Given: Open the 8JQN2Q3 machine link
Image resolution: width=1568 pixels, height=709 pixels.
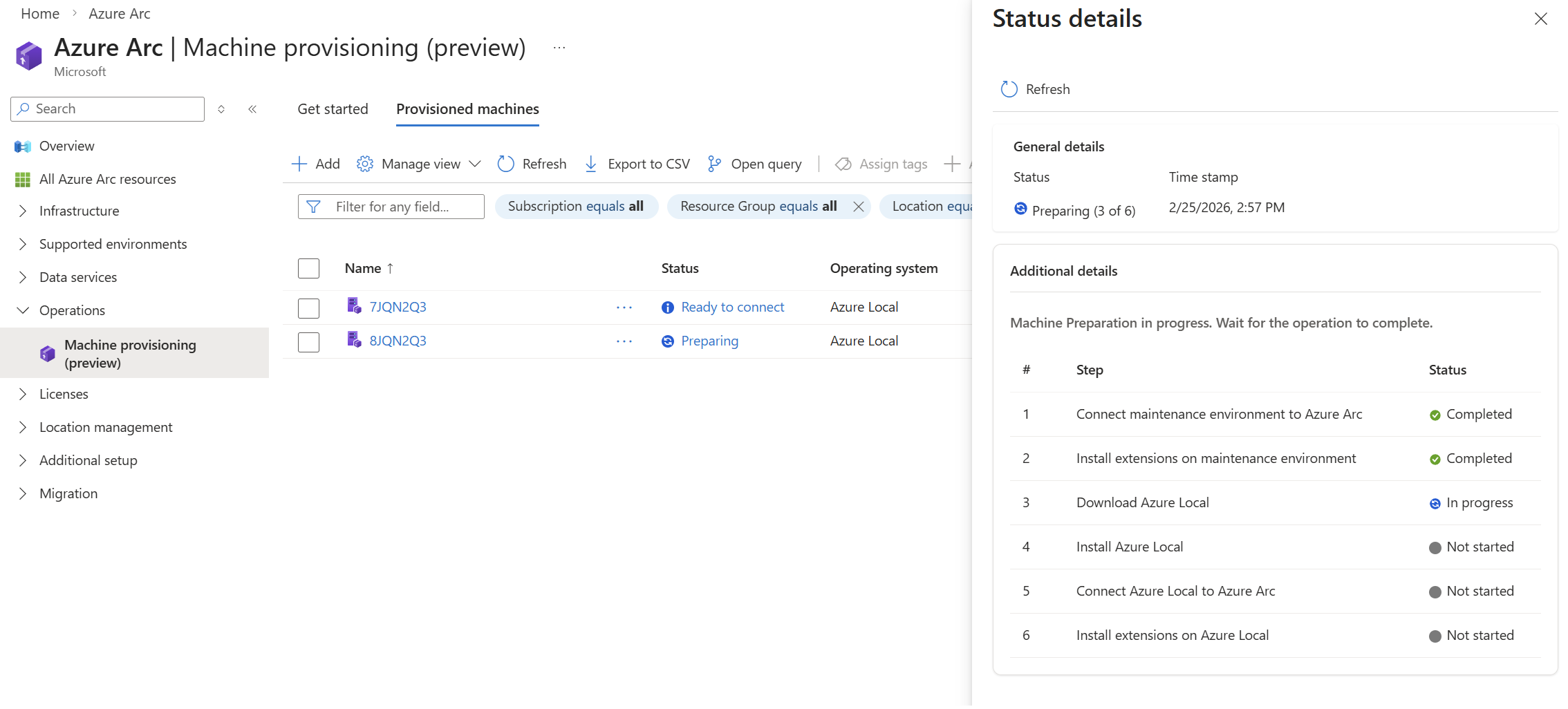Looking at the screenshot, I should click(x=398, y=341).
